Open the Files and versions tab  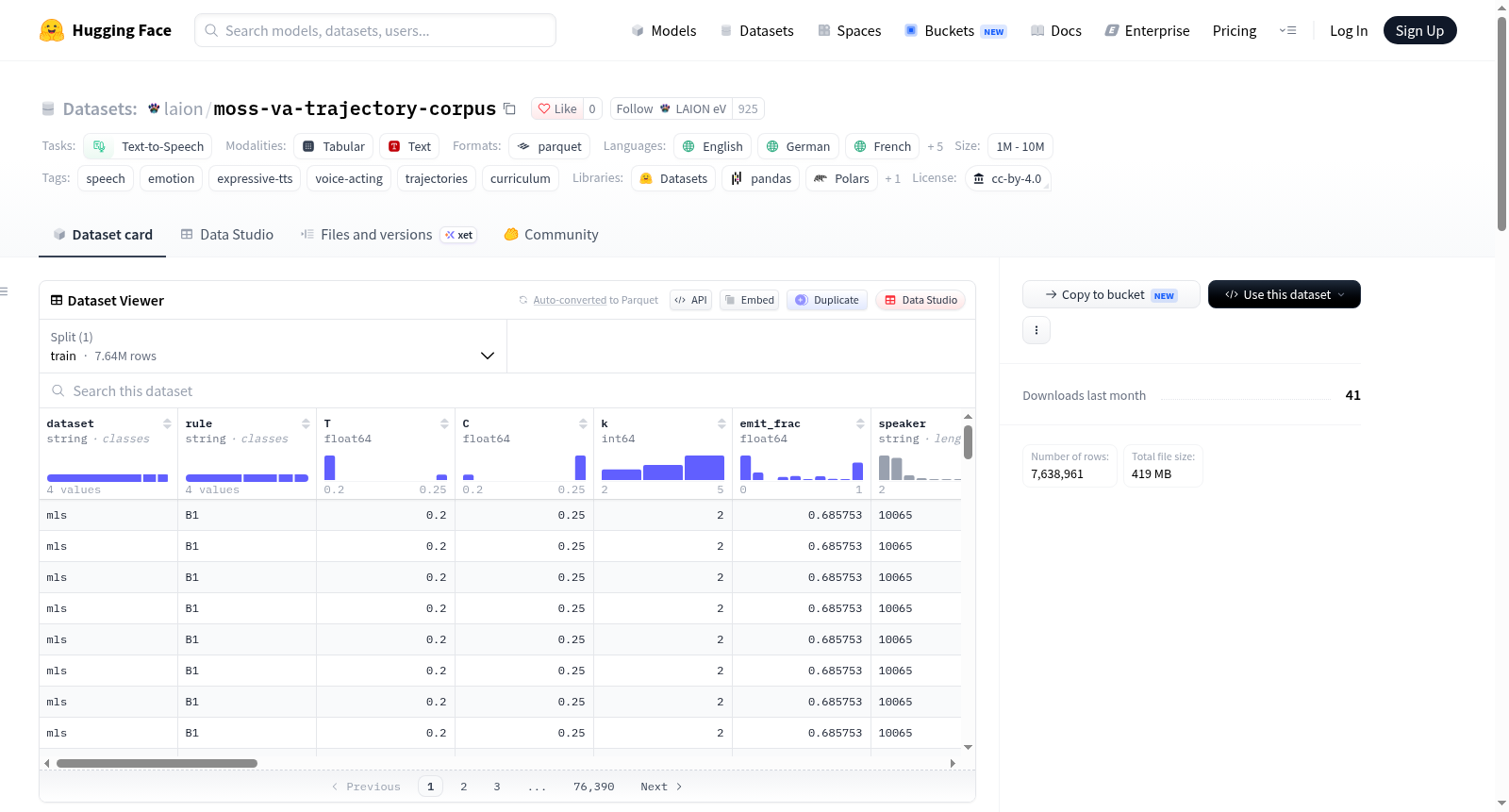(389, 234)
